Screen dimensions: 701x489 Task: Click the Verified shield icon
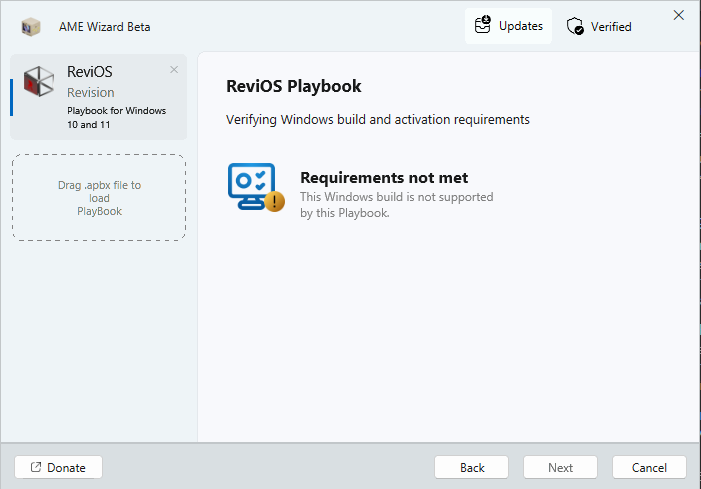point(576,27)
